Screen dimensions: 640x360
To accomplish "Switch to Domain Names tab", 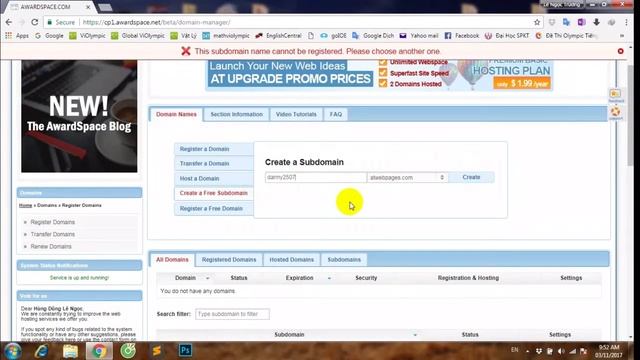I will point(176,114).
